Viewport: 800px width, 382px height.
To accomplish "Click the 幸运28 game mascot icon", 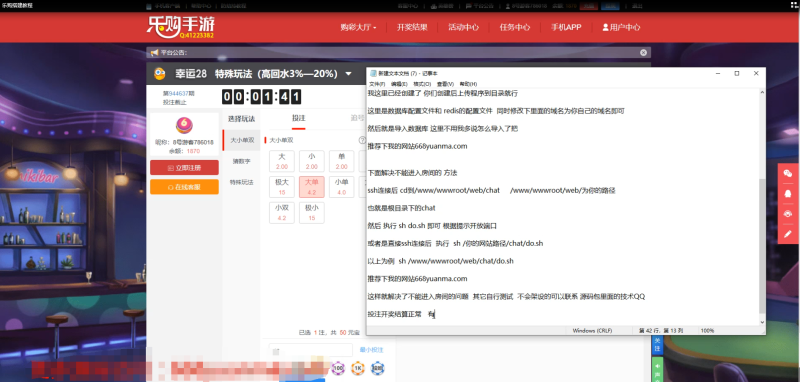I will 160,74.
